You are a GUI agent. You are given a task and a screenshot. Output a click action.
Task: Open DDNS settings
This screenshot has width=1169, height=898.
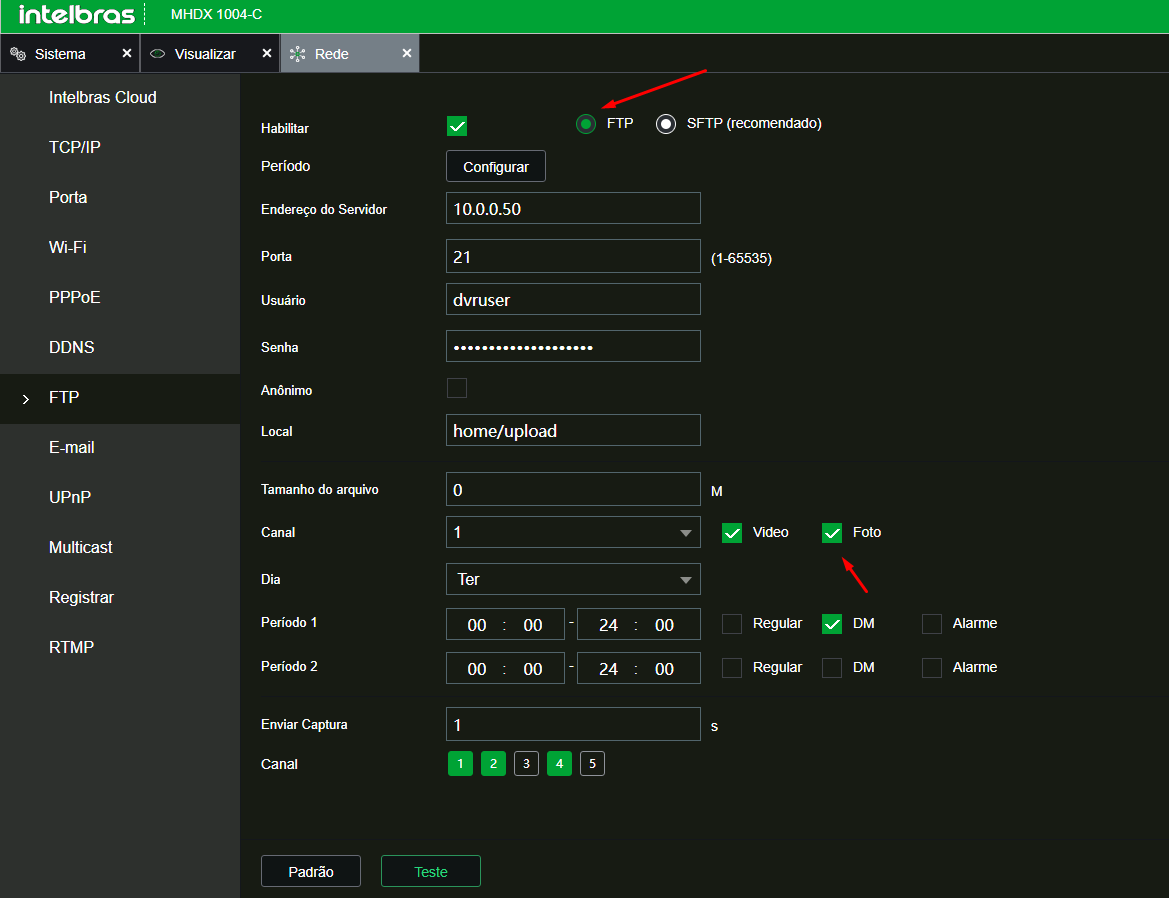coord(72,347)
